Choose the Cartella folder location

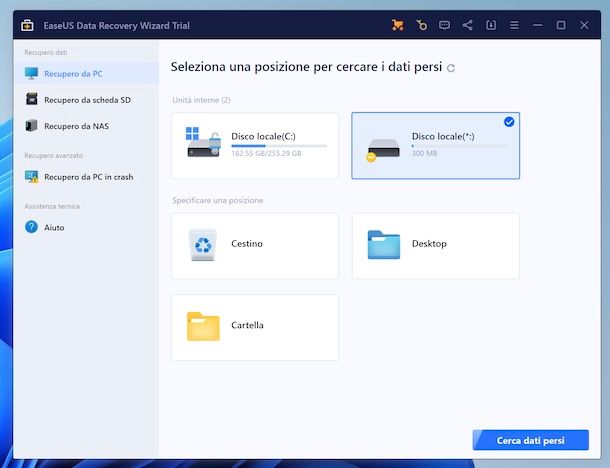pos(255,328)
